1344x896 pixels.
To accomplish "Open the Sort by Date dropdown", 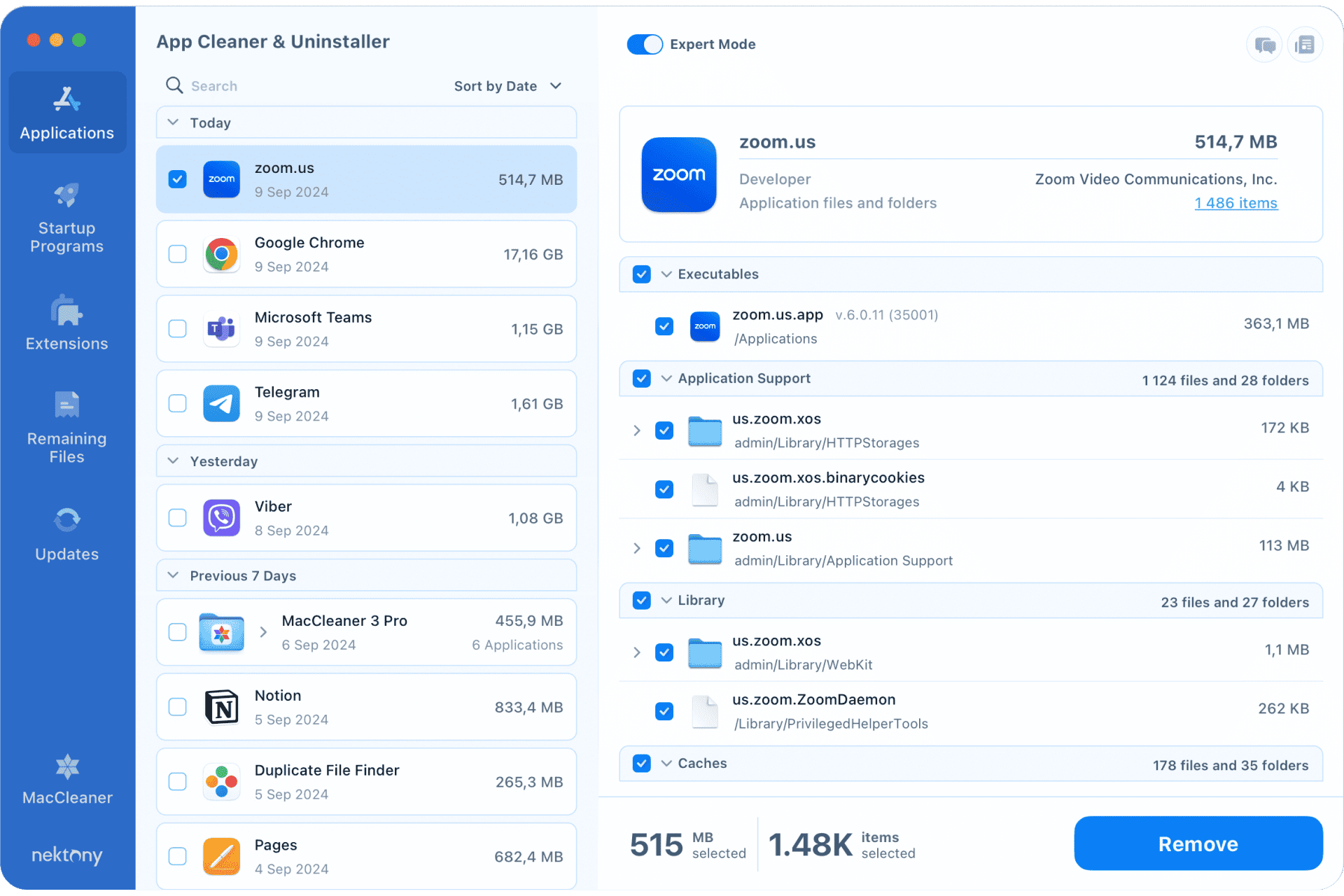I will pos(507,86).
